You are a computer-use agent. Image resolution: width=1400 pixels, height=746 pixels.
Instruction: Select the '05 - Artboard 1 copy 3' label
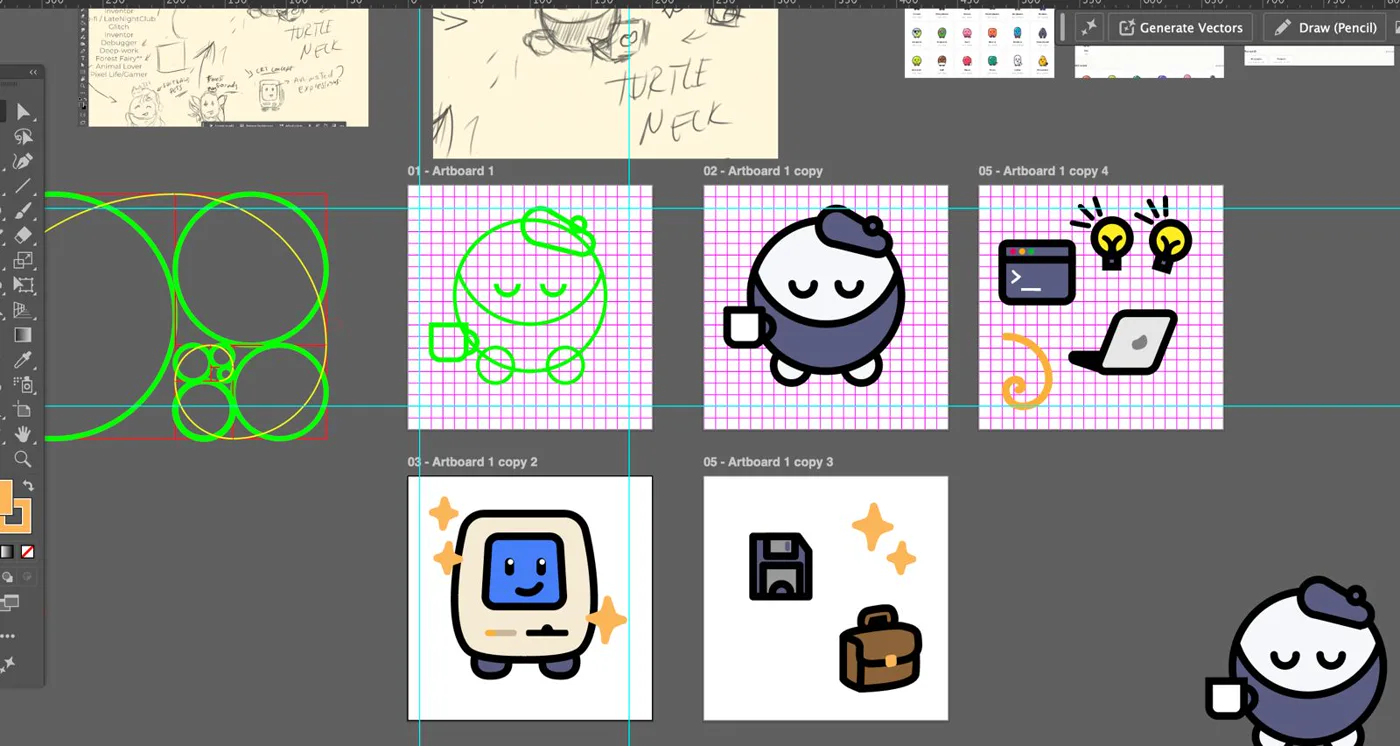(x=768, y=462)
